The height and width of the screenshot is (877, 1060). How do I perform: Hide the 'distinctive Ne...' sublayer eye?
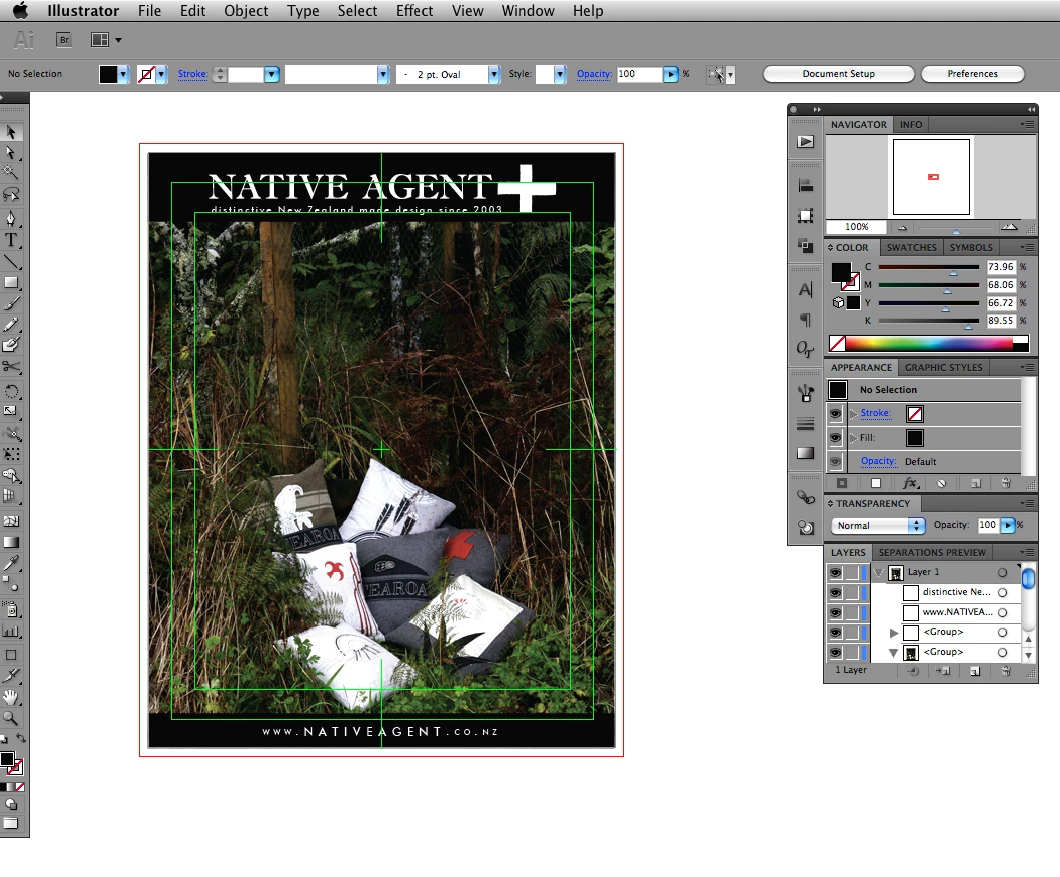coord(836,592)
